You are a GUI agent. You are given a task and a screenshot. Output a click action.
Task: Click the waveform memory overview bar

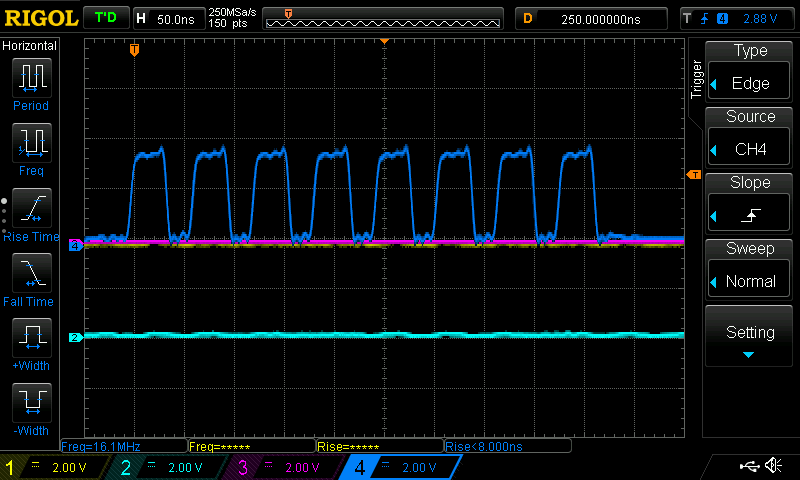click(383, 19)
